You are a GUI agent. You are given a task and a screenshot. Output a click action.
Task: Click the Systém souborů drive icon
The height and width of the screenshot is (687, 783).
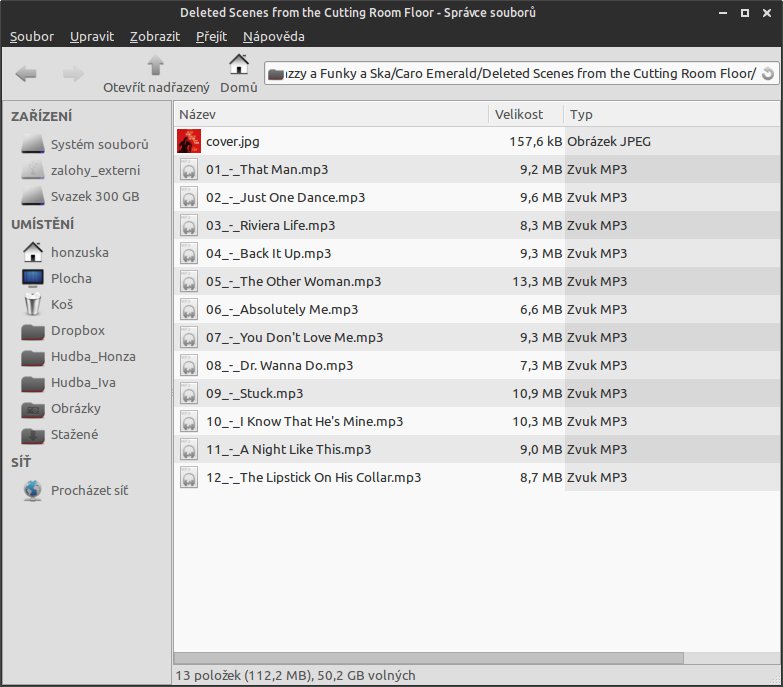tap(33, 144)
